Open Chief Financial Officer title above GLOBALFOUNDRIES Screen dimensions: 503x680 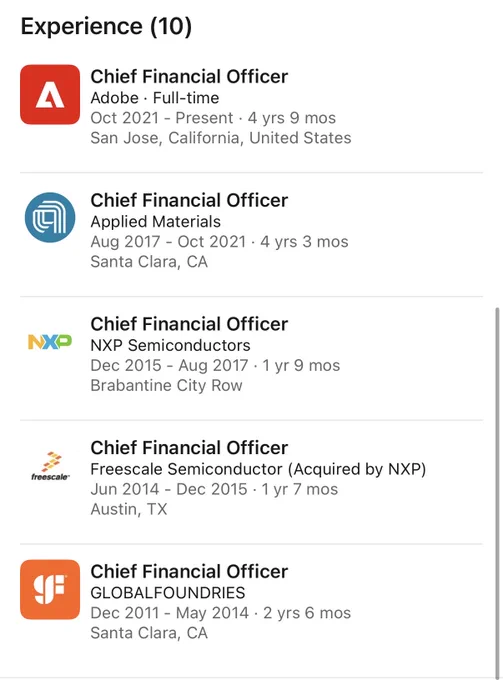click(189, 571)
